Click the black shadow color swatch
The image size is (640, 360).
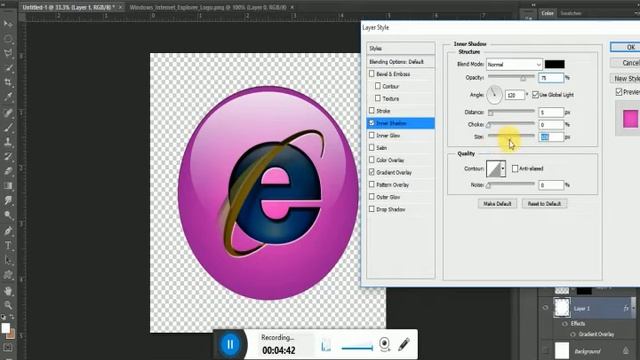click(x=555, y=64)
